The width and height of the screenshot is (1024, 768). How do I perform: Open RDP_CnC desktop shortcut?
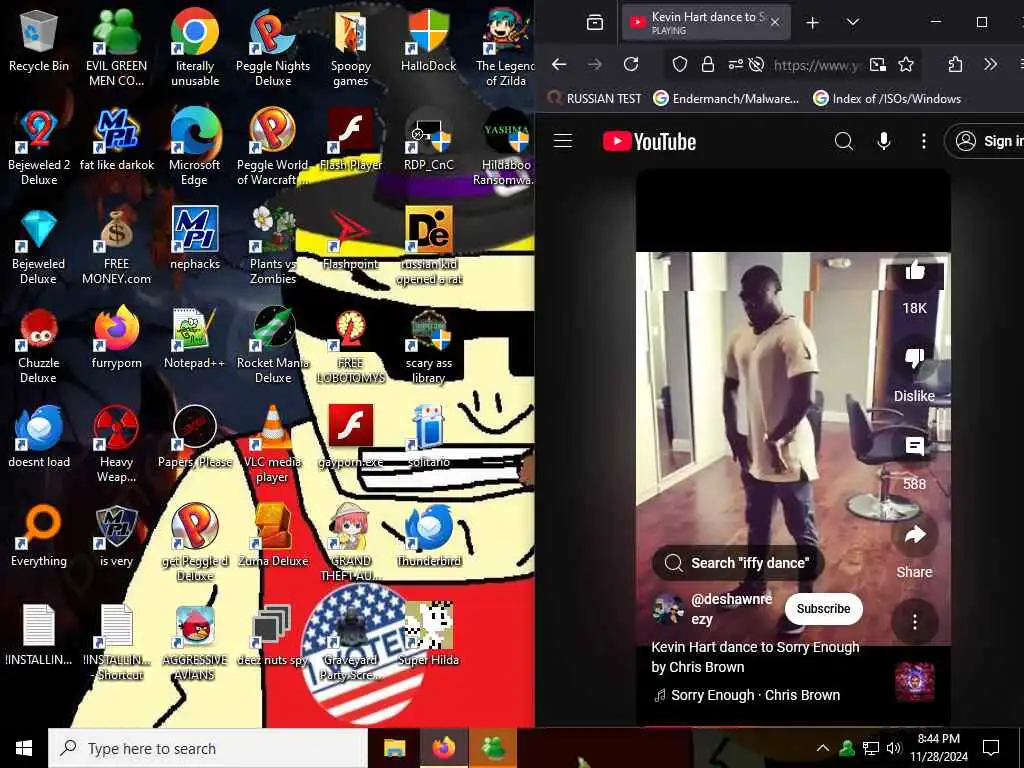(x=428, y=140)
